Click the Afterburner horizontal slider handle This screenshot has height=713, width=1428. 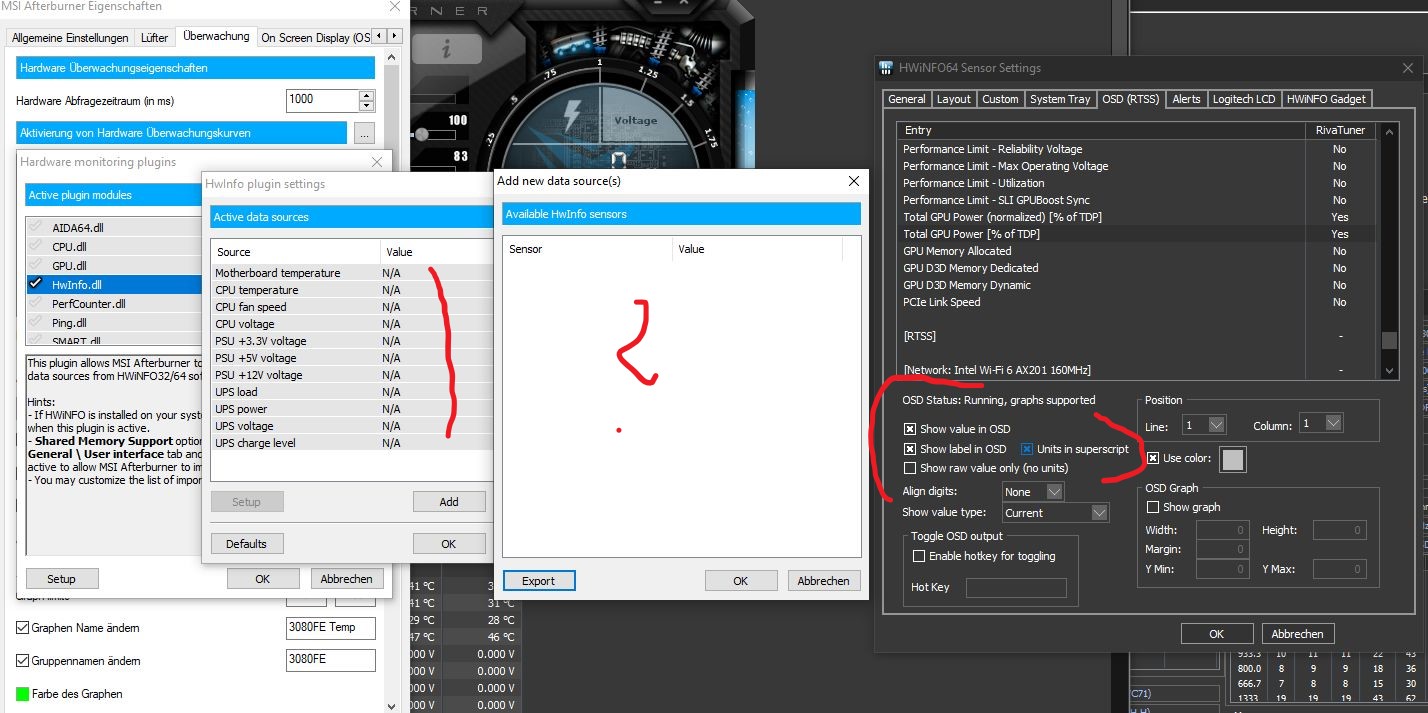[x=422, y=135]
